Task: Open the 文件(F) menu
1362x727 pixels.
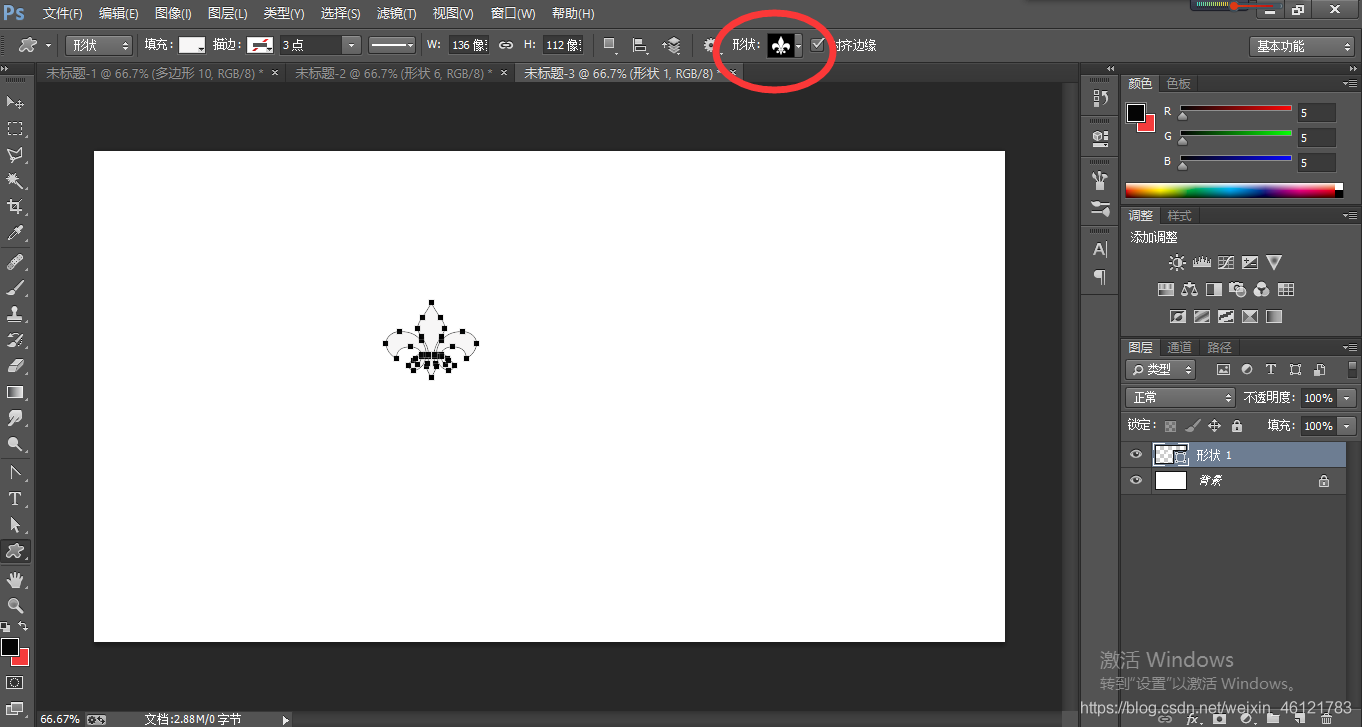Action: [63, 14]
